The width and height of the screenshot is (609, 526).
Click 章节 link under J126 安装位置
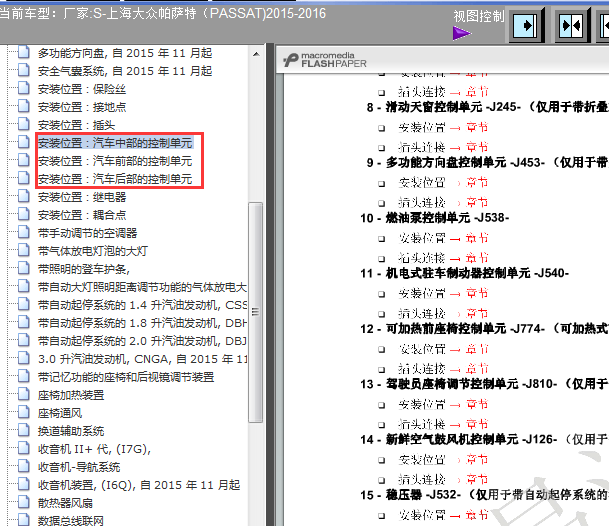pos(477,460)
